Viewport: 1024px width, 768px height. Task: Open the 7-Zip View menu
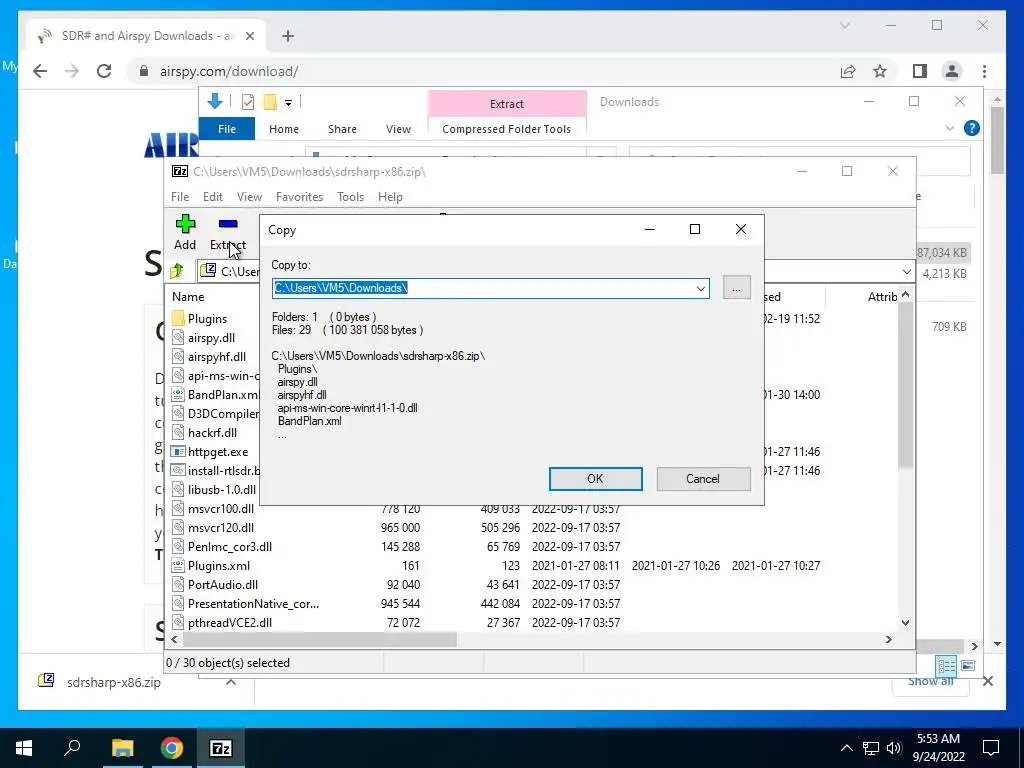[x=249, y=197]
